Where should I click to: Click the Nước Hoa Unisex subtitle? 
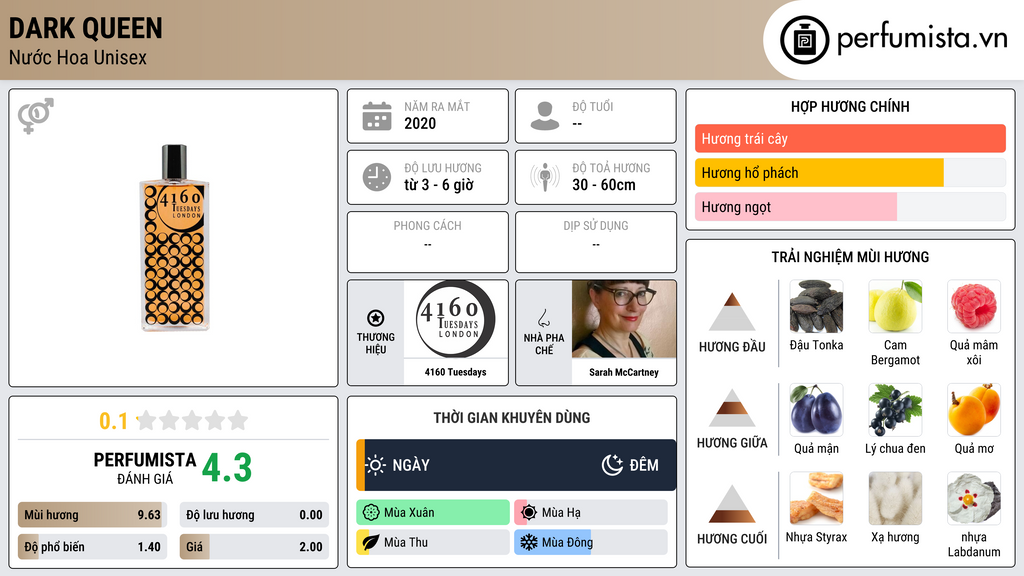tap(78, 58)
